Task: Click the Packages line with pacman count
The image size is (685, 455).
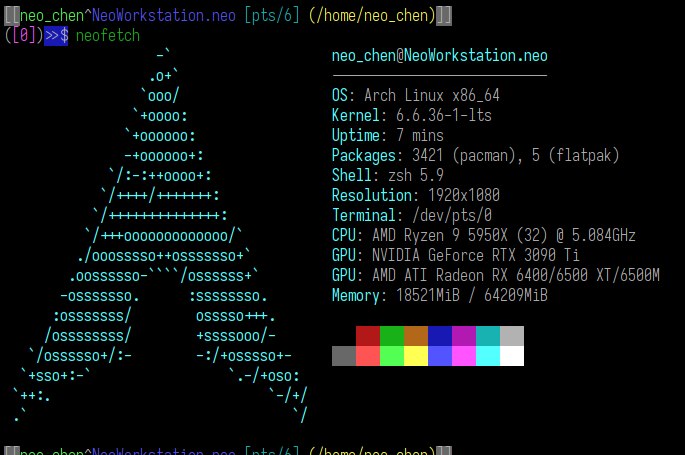Action: coord(476,156)
